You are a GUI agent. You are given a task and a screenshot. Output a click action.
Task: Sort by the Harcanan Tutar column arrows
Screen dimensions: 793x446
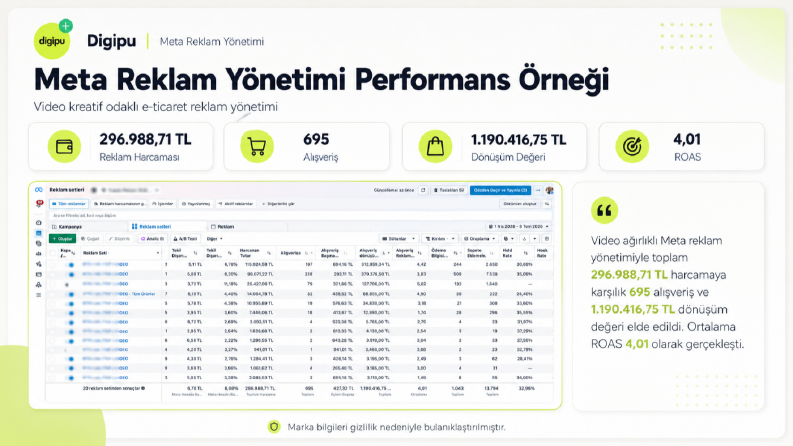tap(269, 253)
